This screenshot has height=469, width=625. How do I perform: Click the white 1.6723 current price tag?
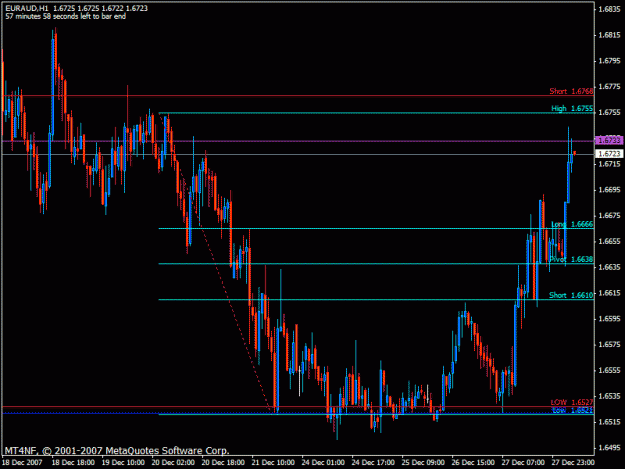[609, 154]
